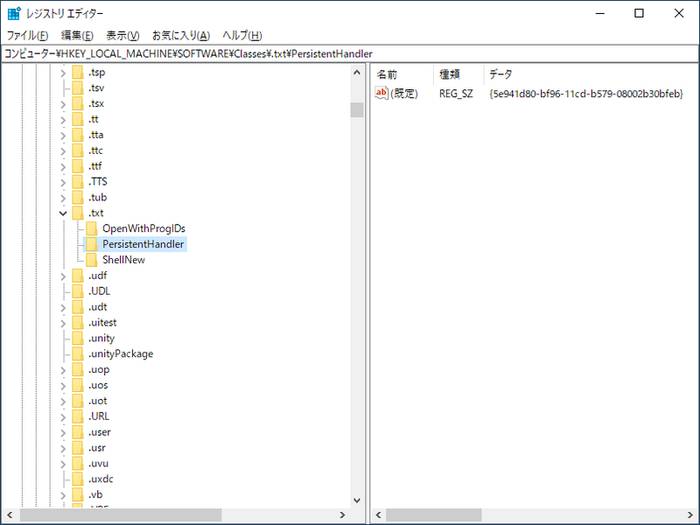Viewport: 700px width, 525px height.
Task: Click the 名前 column header
Action: (387, 75)
